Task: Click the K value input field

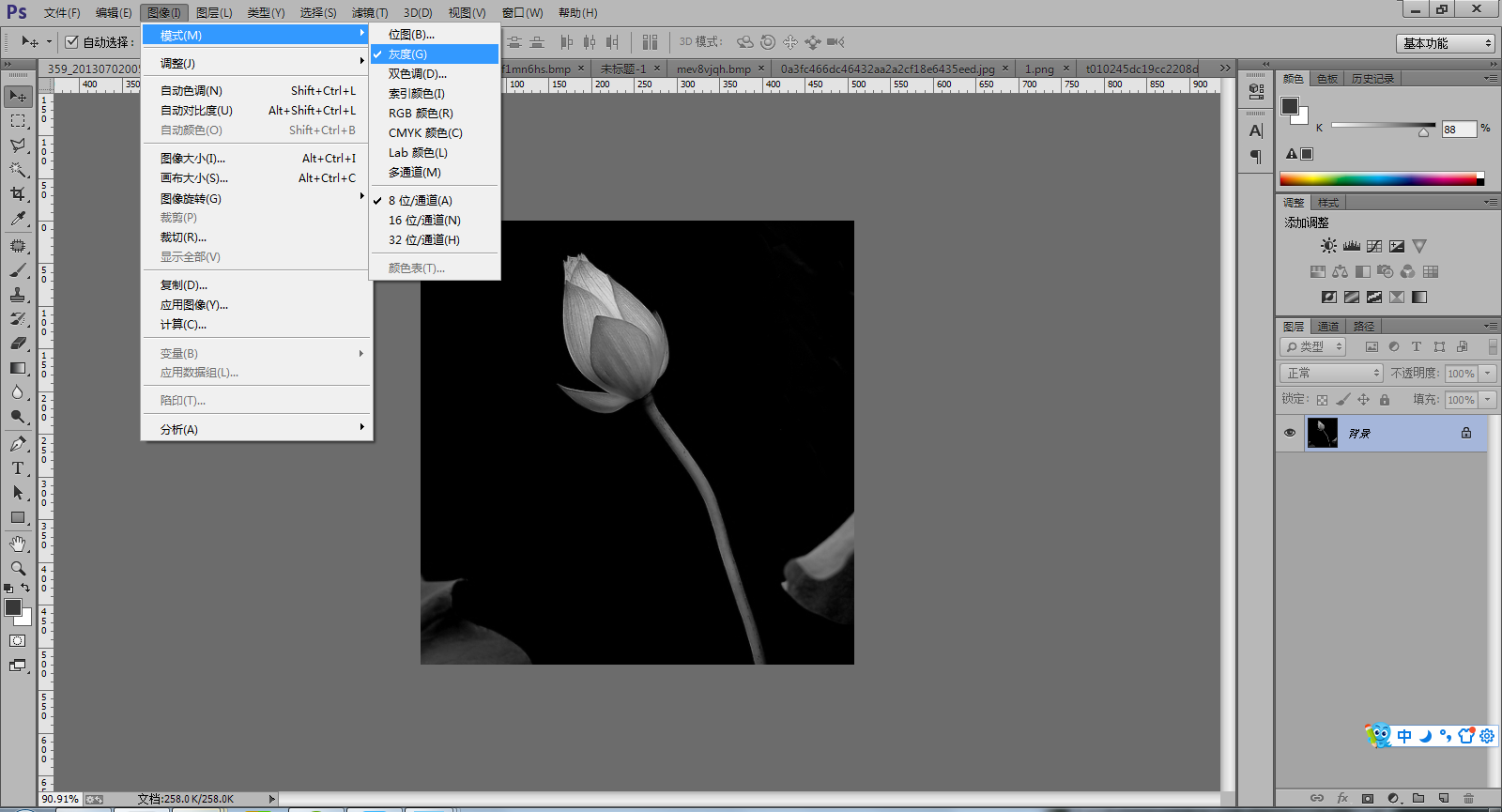Action: pyautogui.click(x=1459, y=130)
